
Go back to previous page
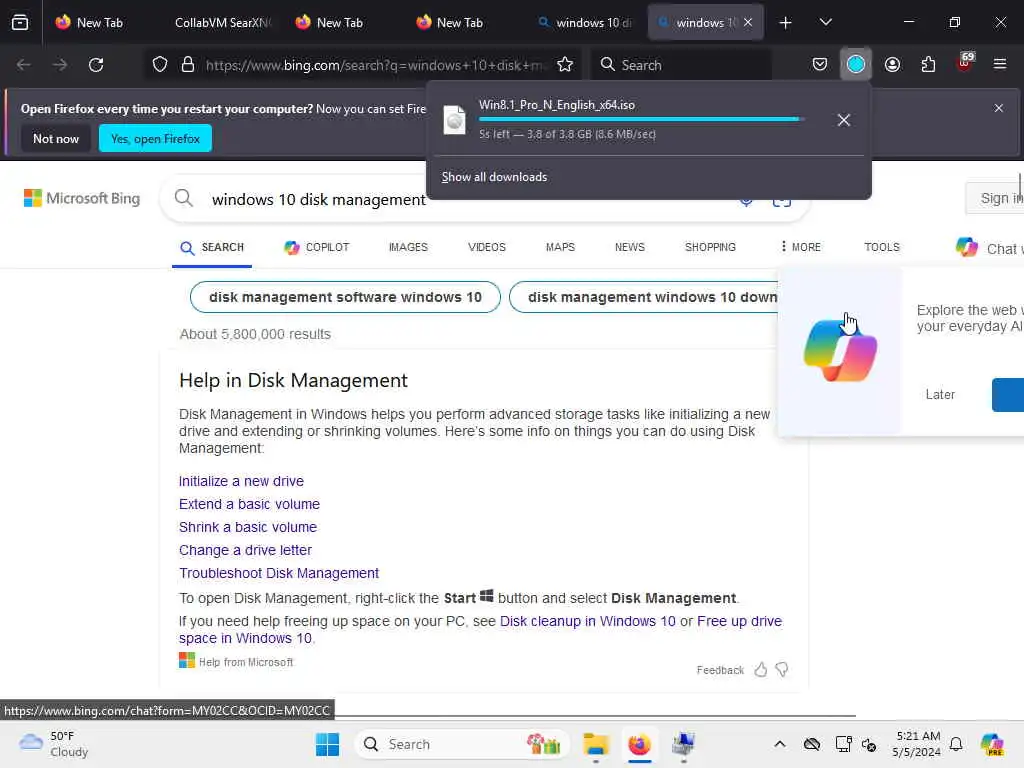[x=24, y=65]
